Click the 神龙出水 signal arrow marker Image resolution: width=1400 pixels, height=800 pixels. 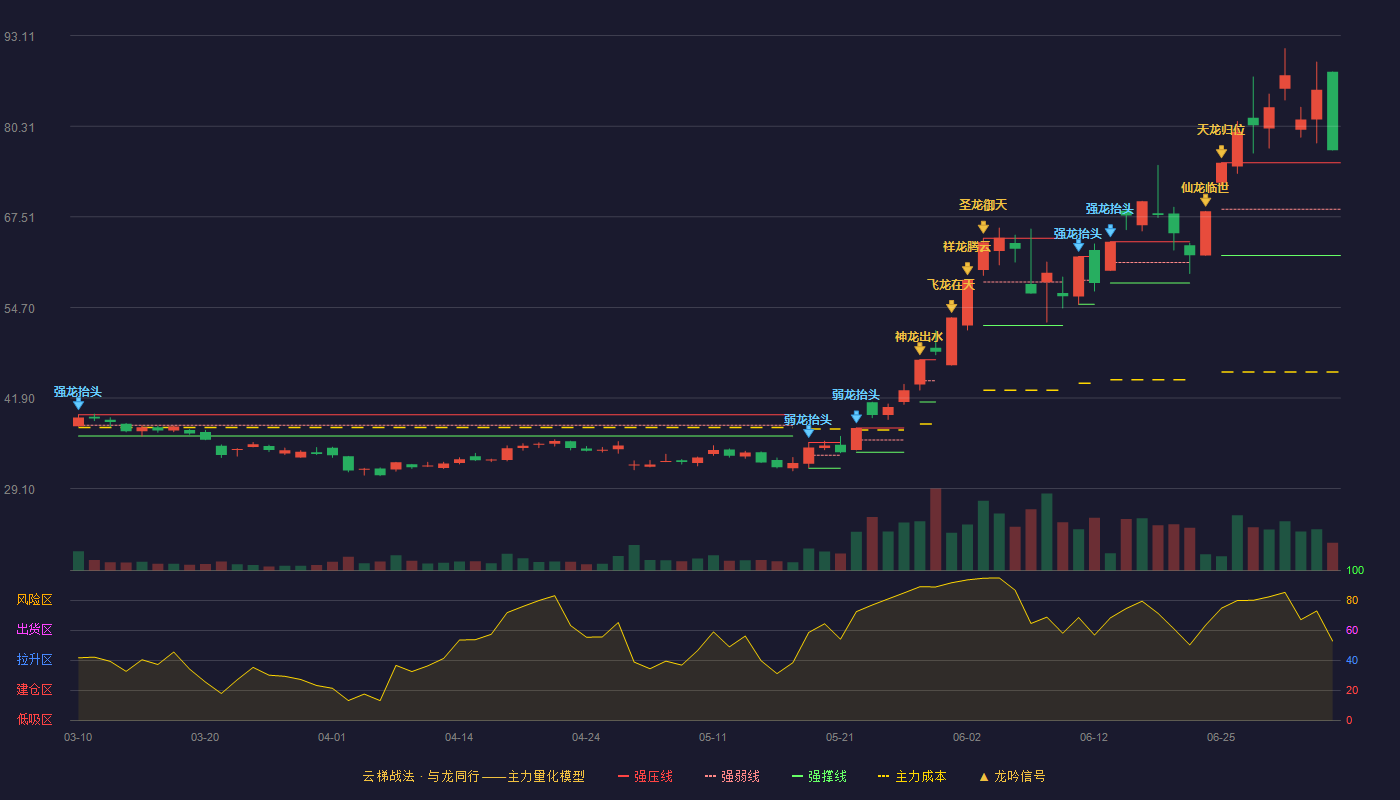tap(919, 348)
